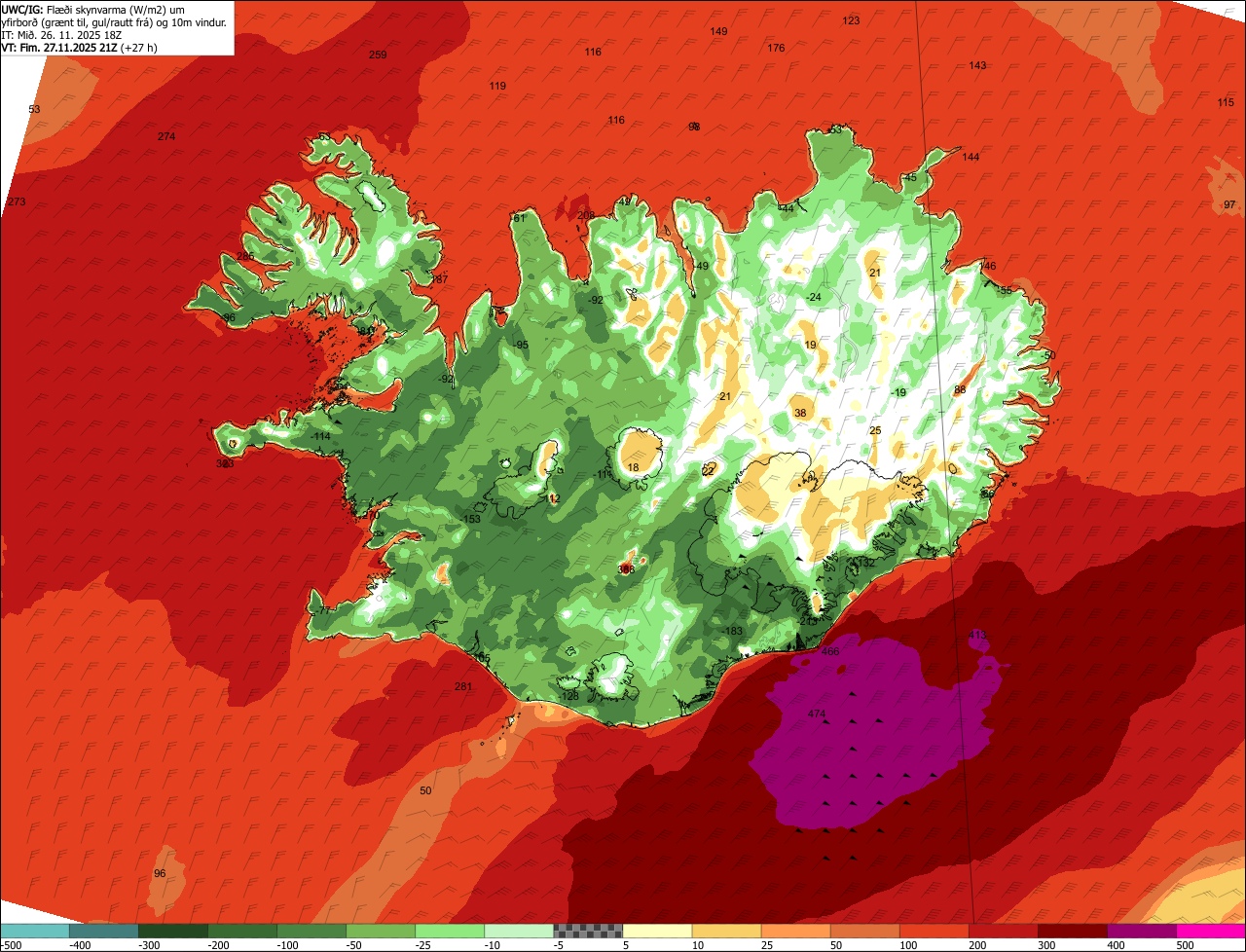Click the ocean value 123 north of Iceland

pos(851,20)
